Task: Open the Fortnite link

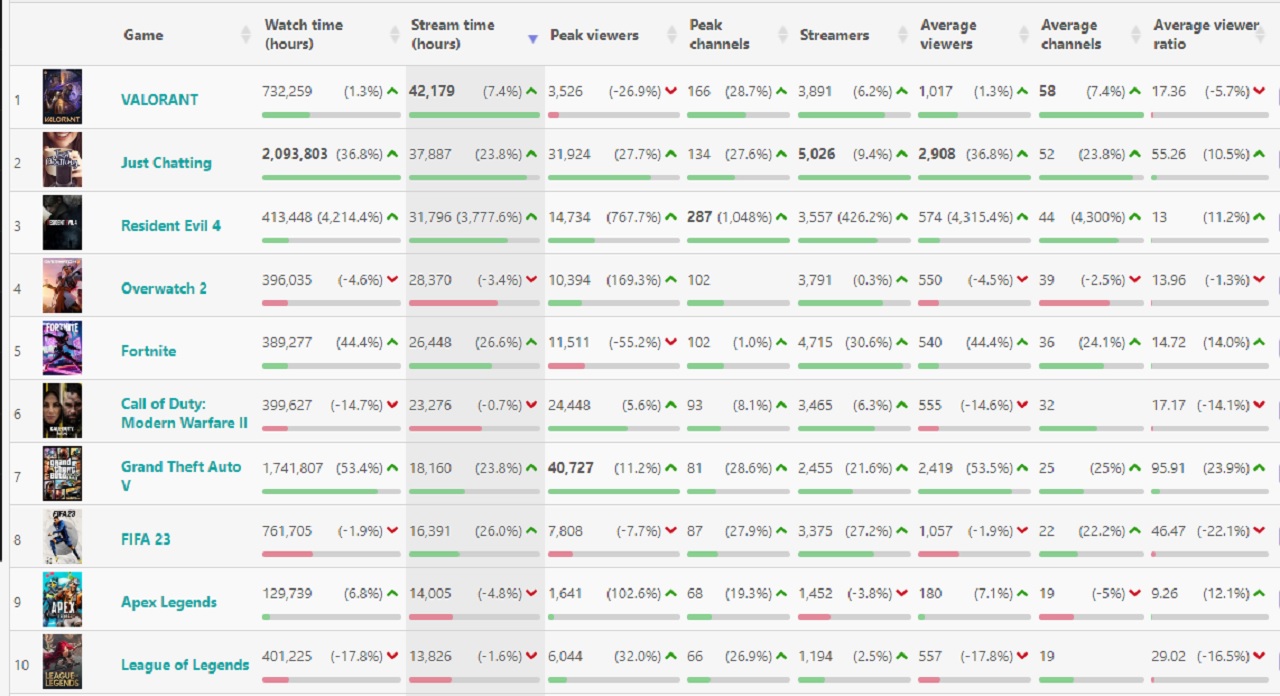Action: (x=148, y=351)
